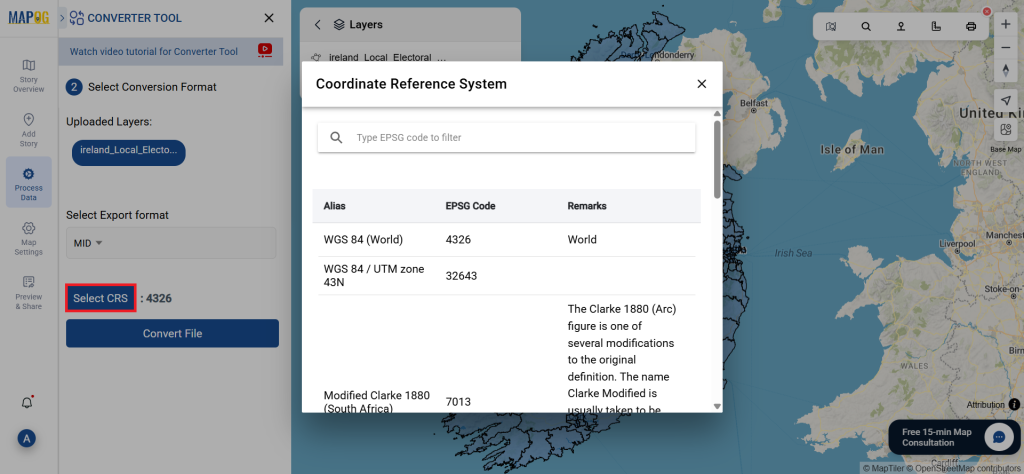
Task: Close the Coordinate Reference System dialog
Action: click(701, 84)
